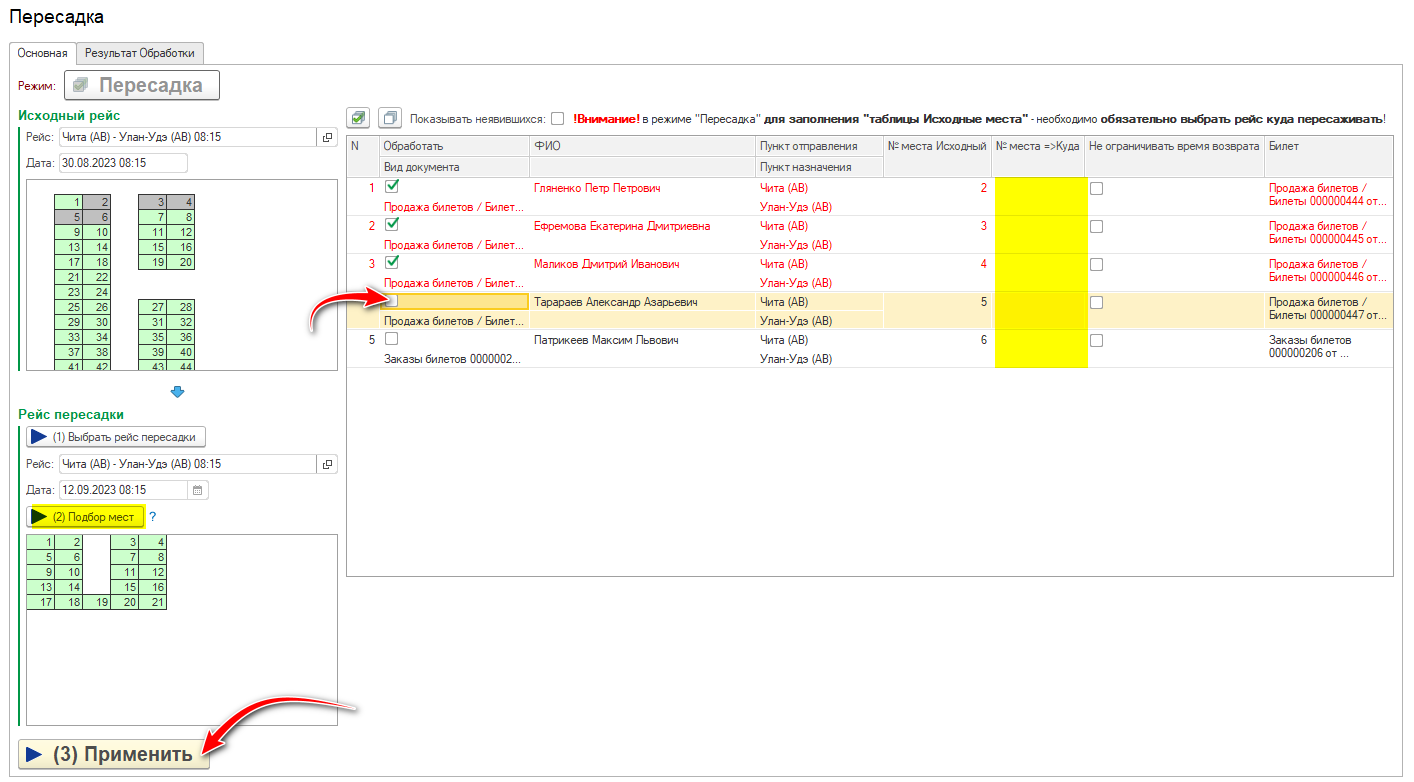
Task: Click '(1) Выбрать рейс пересадки' button
Action: (x=116, y=437)
